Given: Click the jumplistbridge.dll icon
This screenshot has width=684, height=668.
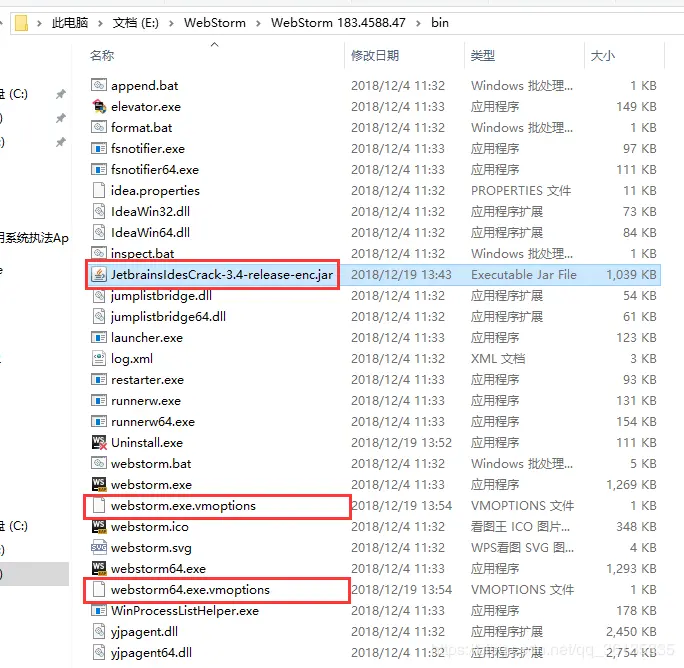Looking at the screenshot, I should coord(99,295).
